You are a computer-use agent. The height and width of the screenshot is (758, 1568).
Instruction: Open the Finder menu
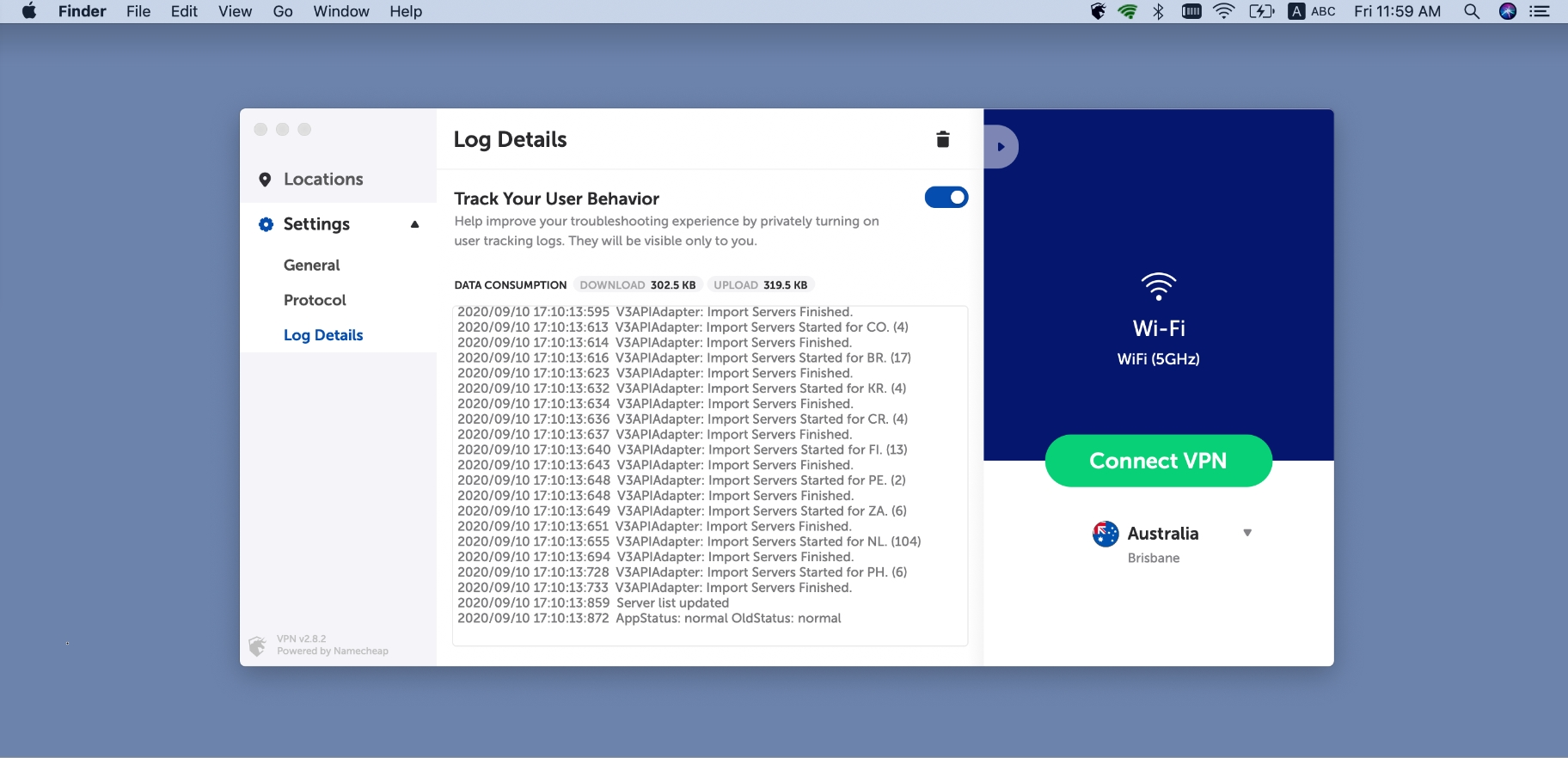point(83,11)
